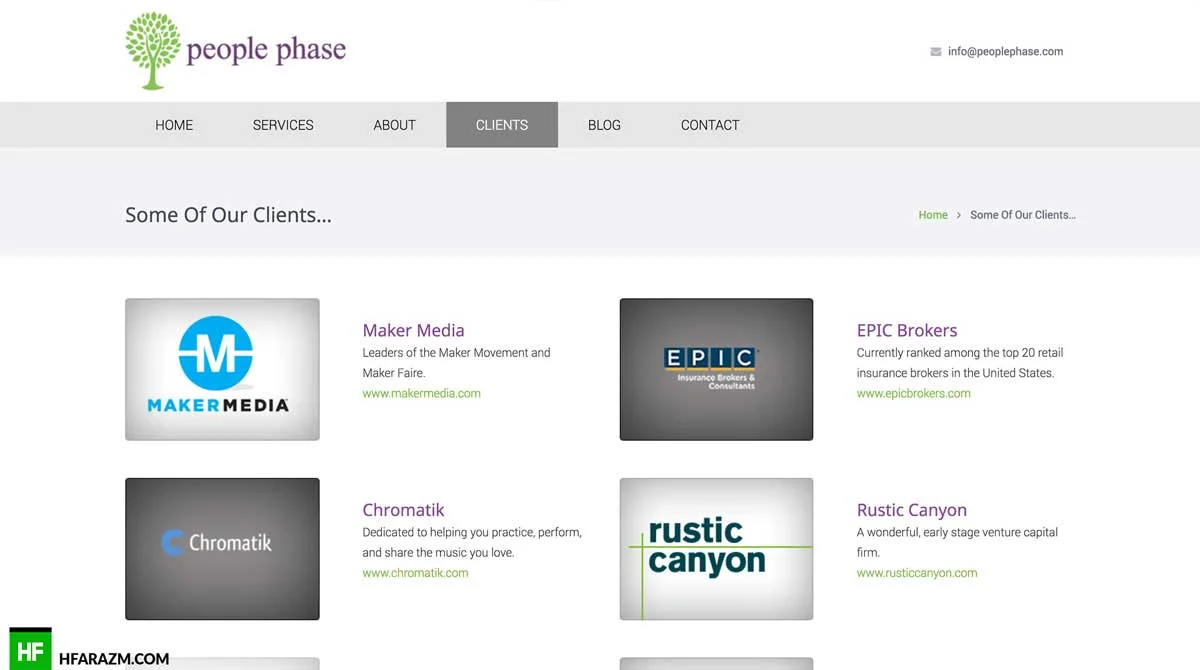Screen dimensions: 1200x670
Task: Open the CONTACT page
Action: click(710, 125)
